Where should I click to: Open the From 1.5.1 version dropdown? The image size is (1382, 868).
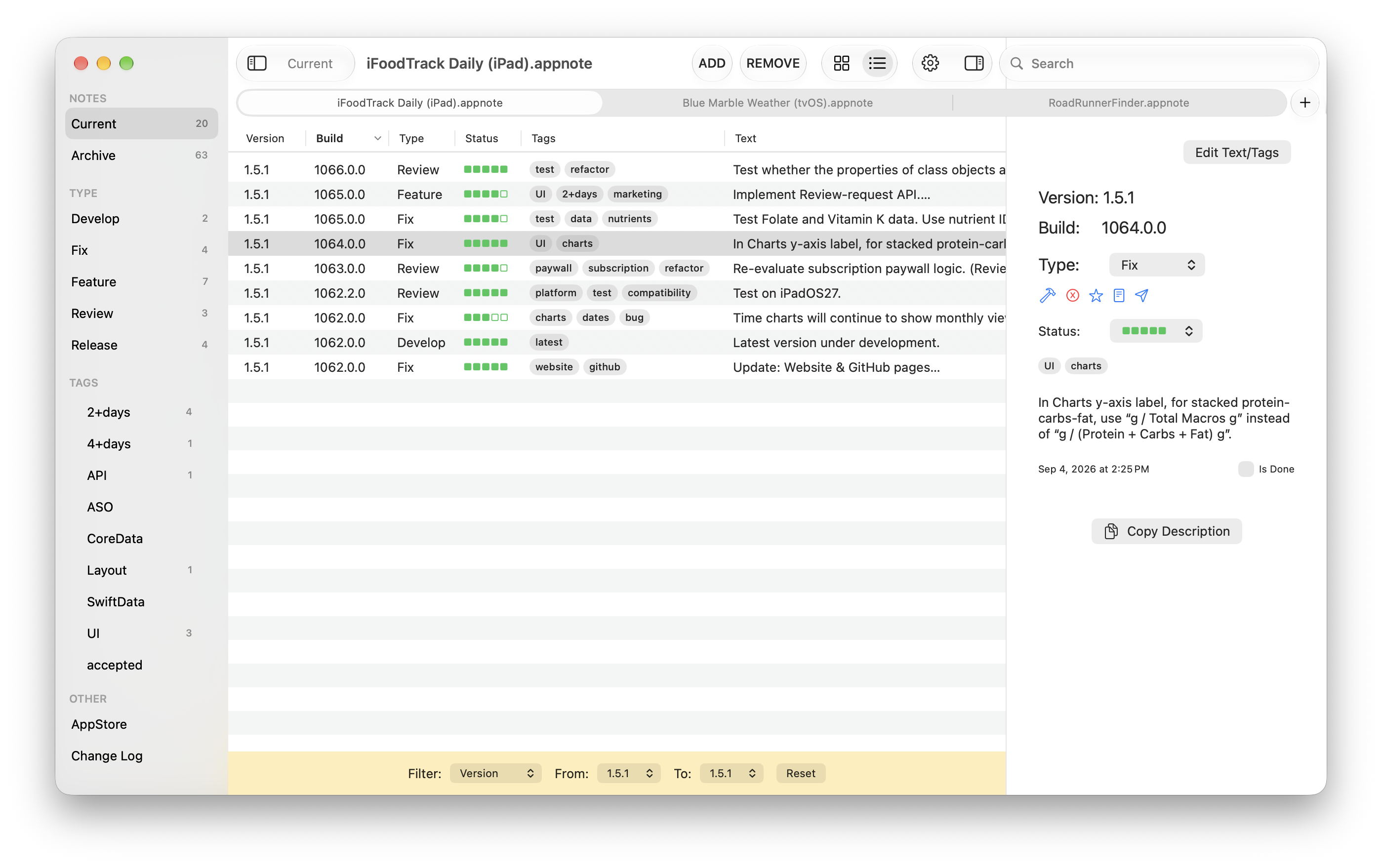pos(628,773)
